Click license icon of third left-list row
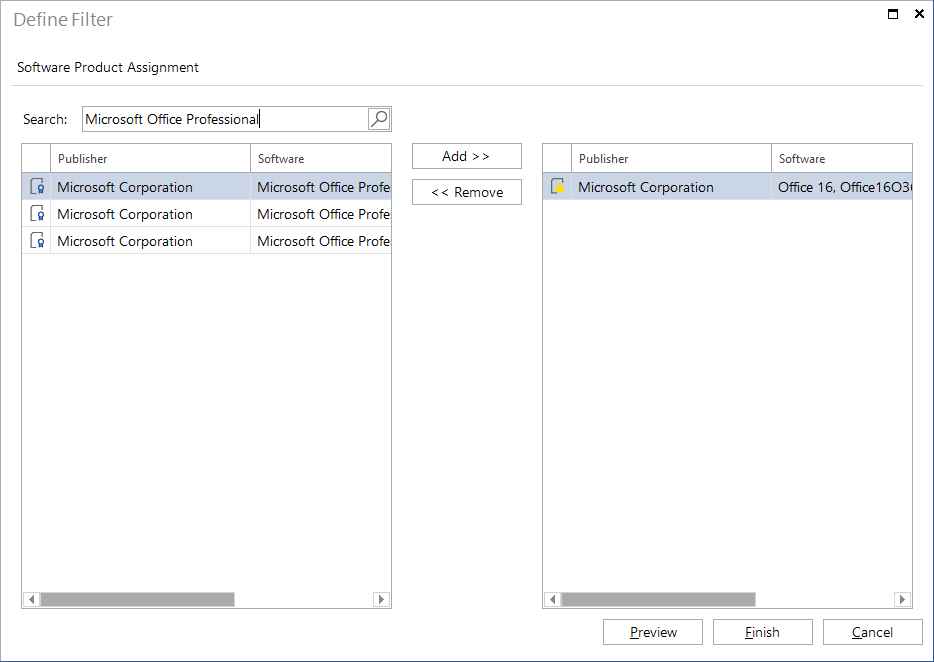934x662 pixels. 37,241
